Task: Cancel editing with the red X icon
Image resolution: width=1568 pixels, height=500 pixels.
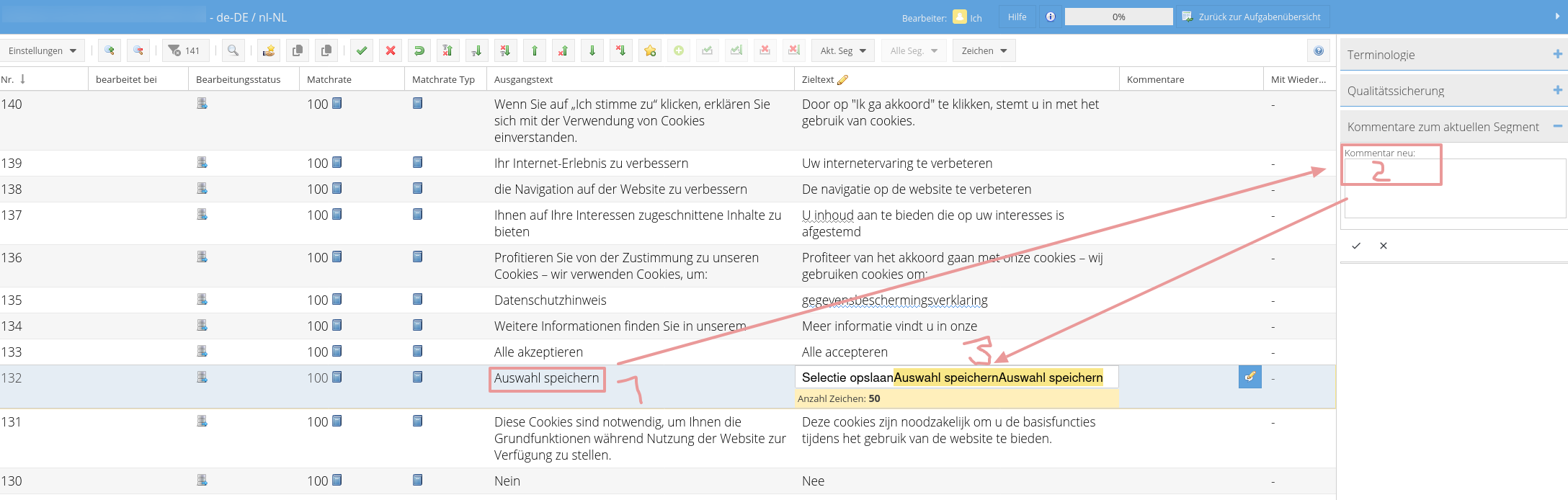Action: [391, 50]
